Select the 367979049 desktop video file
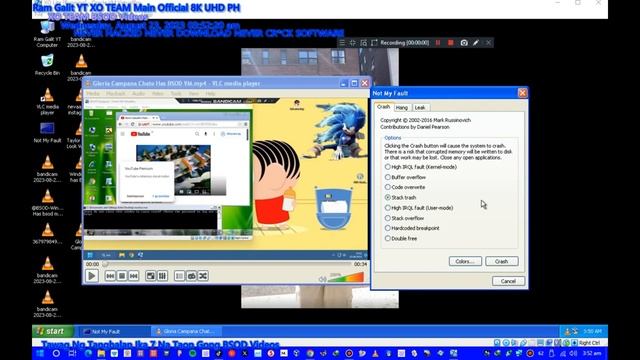Screen dimensions: 640x360 tap(47, 233)
